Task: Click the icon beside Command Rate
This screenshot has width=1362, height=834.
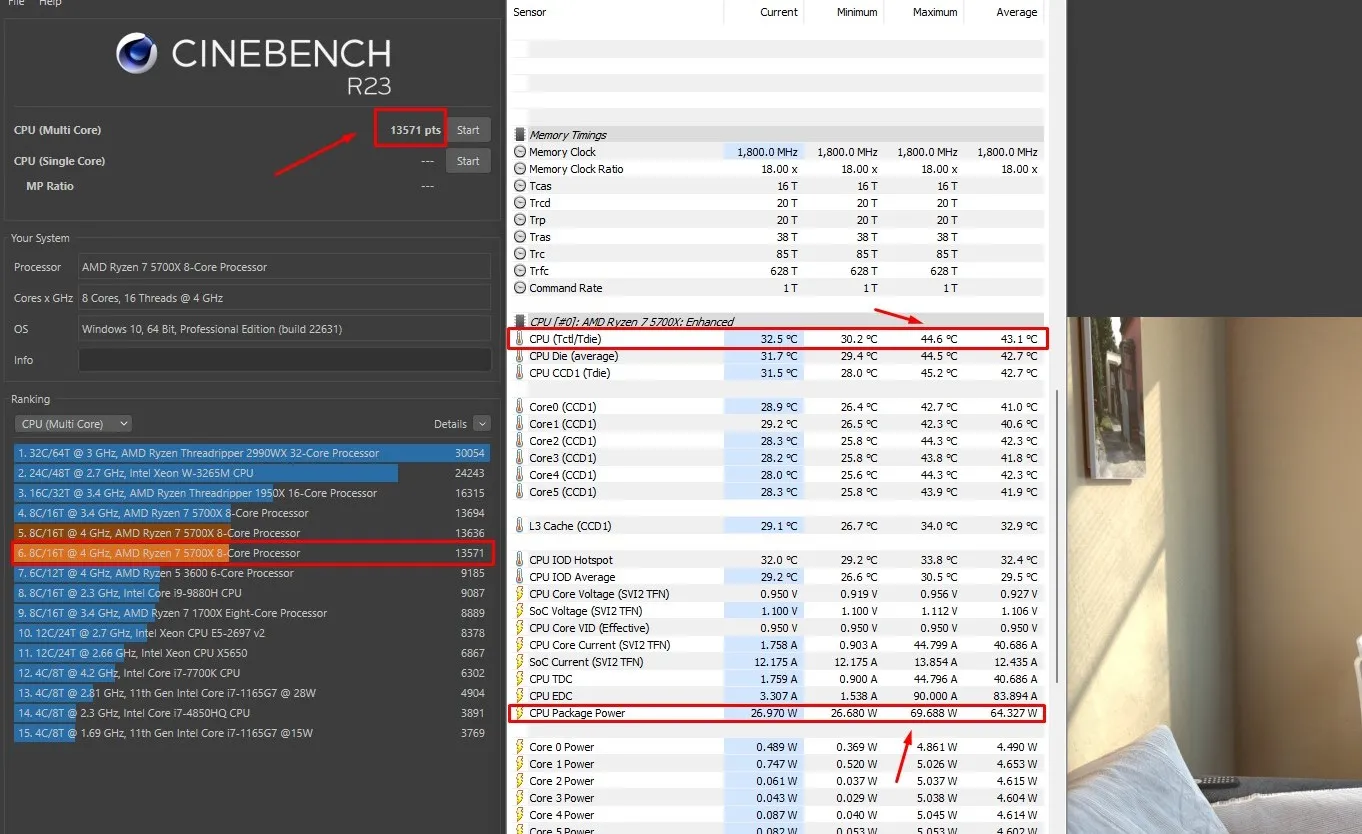Action: tap(519, 288)
